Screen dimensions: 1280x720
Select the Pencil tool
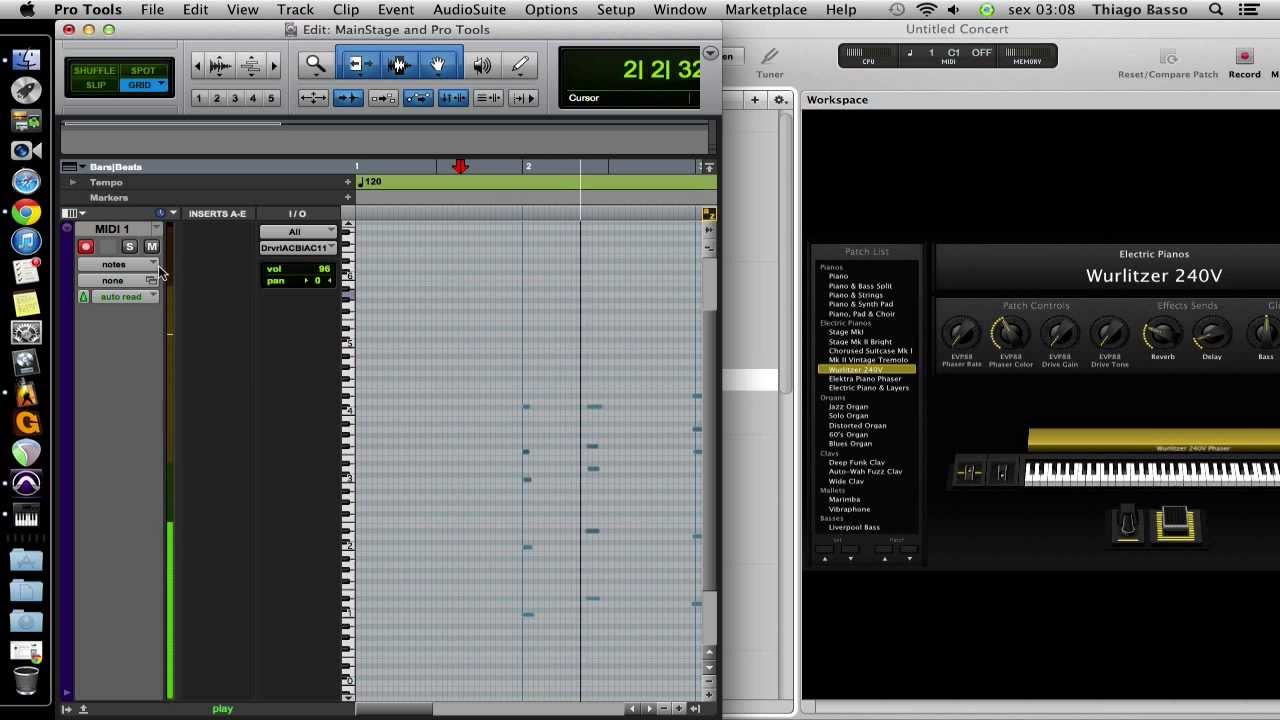click(520, 65)
